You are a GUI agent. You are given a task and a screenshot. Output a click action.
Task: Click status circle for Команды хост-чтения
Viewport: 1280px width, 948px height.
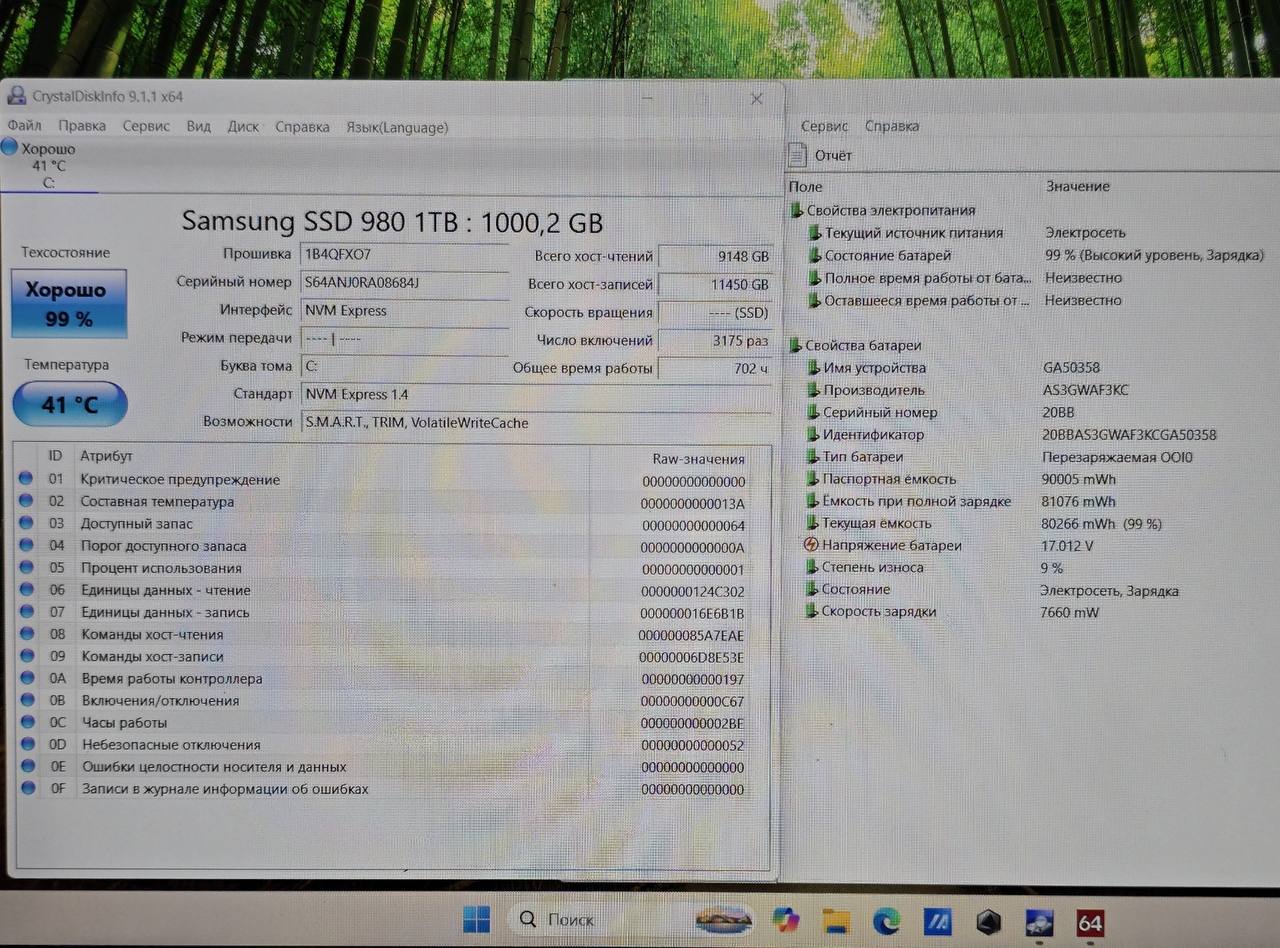(27, 634)
